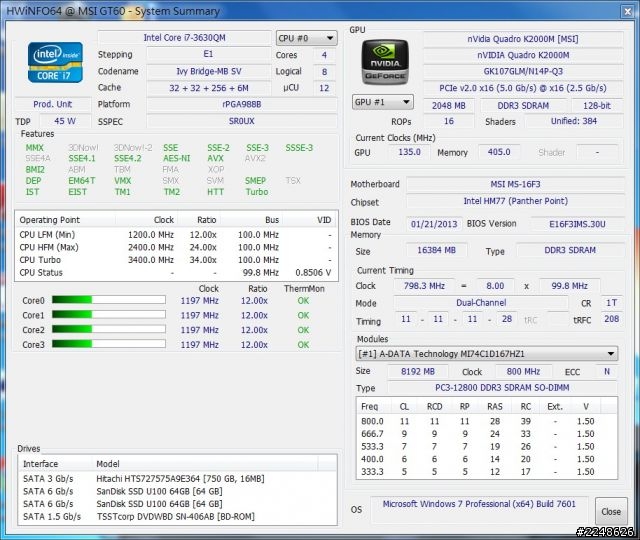Click the 798.3 MHz memory clock
This screenshot has height=540, width=640.
point(424,286)
